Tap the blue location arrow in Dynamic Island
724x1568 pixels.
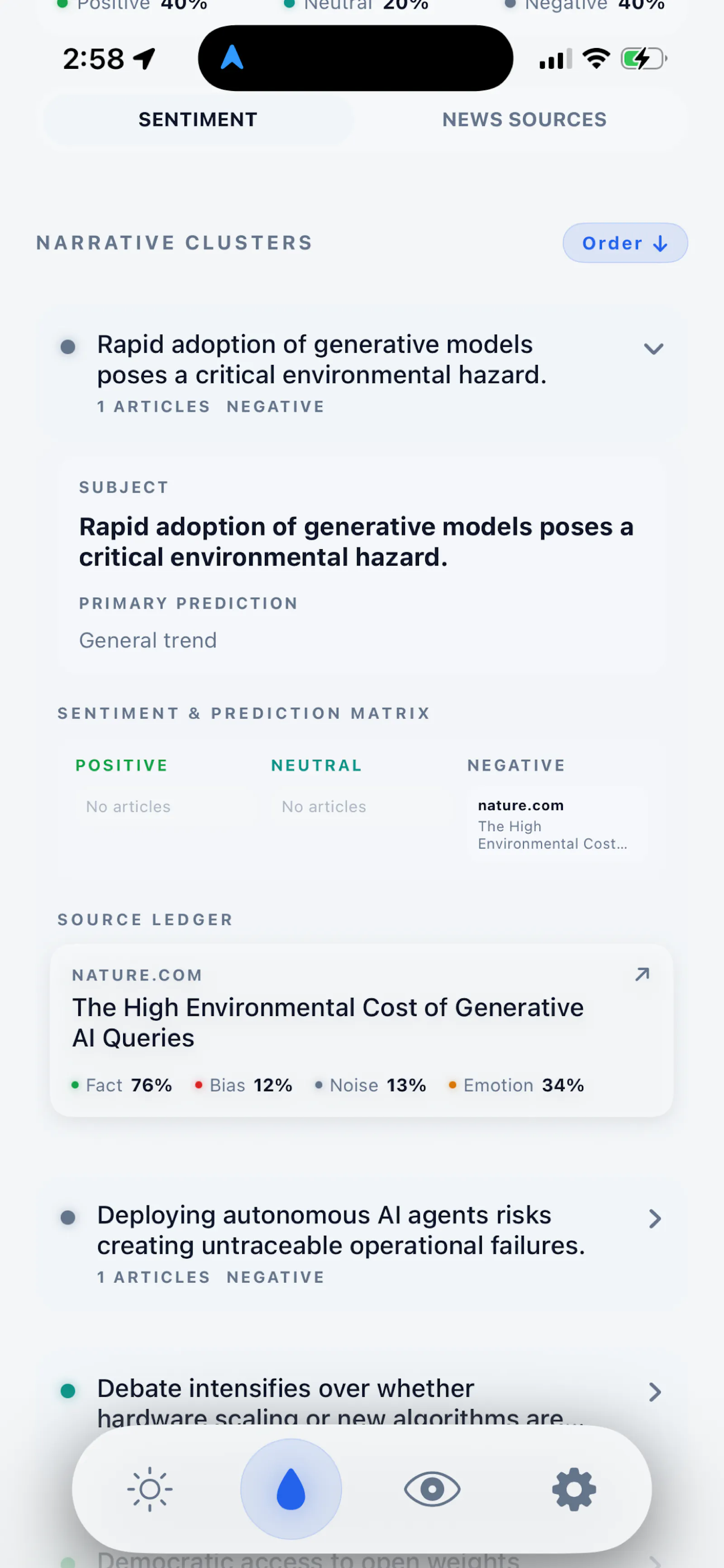(x=232, y=58)
